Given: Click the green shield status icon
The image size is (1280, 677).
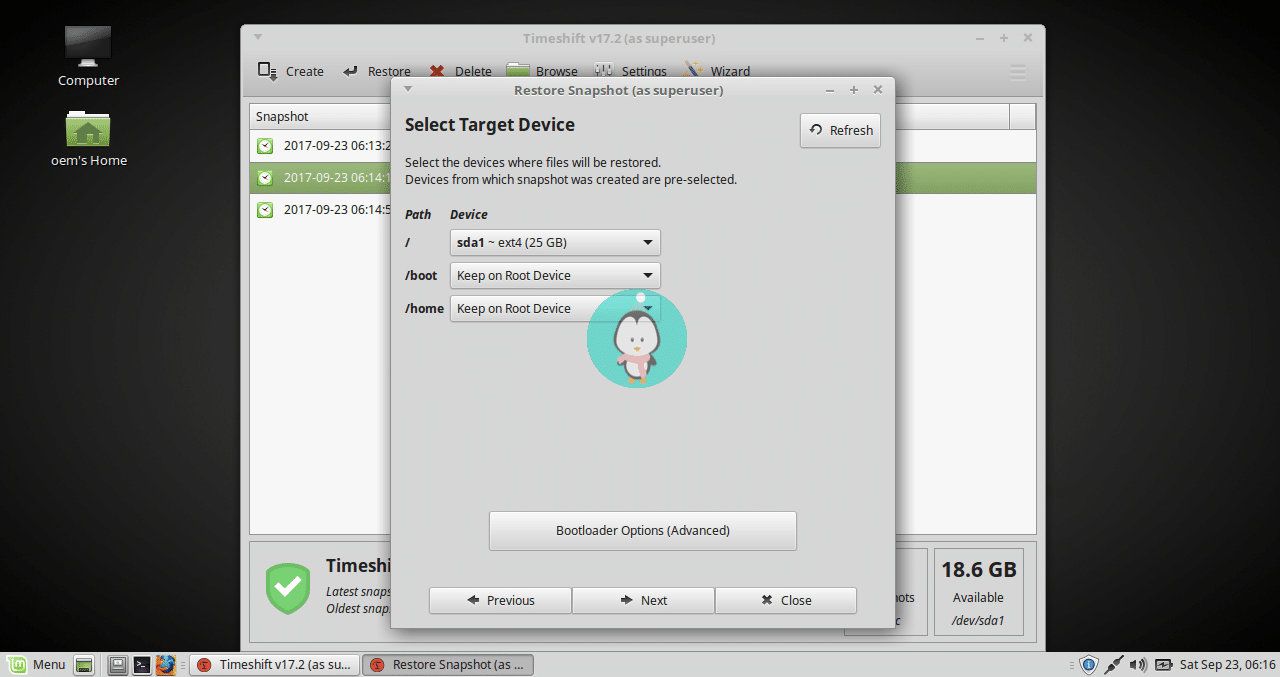Looking at the screenshot, I should pyautogui.click(x=287, y=588).
